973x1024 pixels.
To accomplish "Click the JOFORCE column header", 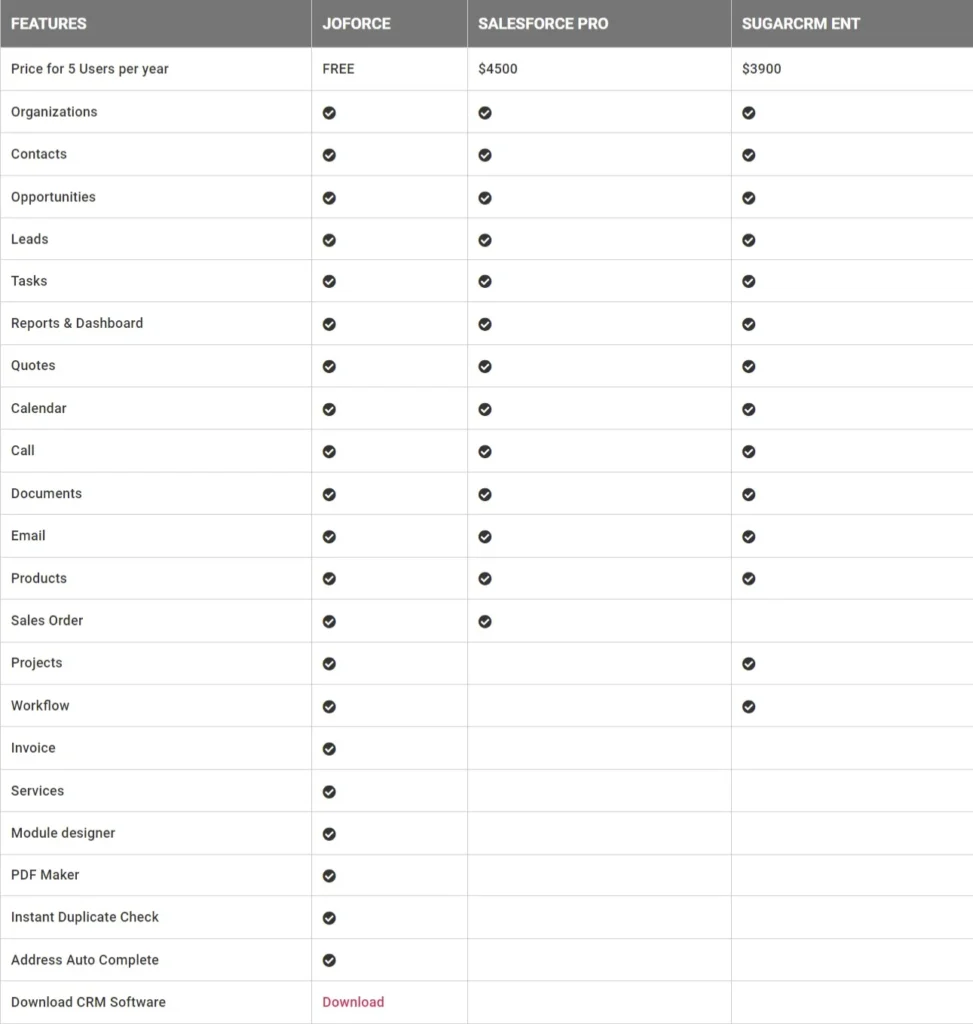I will (x=356, y=23).
